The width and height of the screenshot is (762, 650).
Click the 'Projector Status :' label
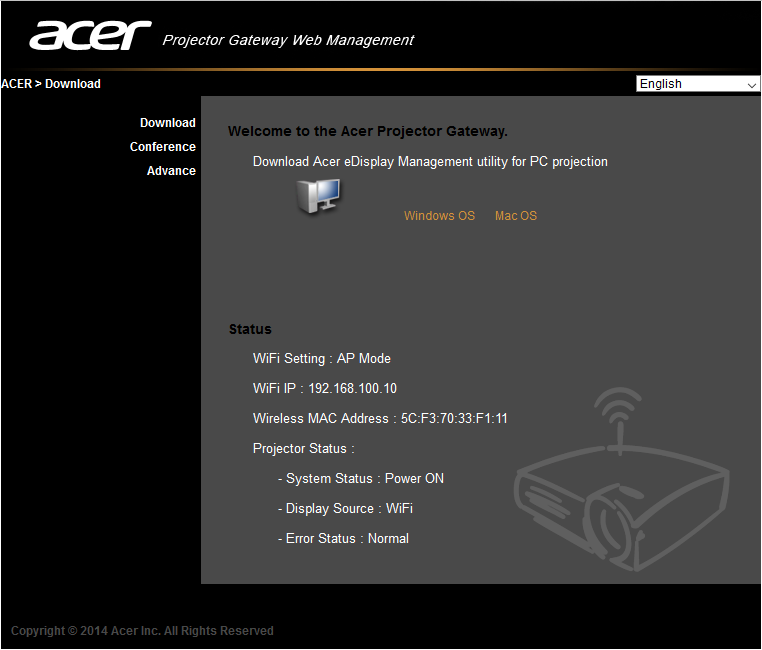pos(304,448)
